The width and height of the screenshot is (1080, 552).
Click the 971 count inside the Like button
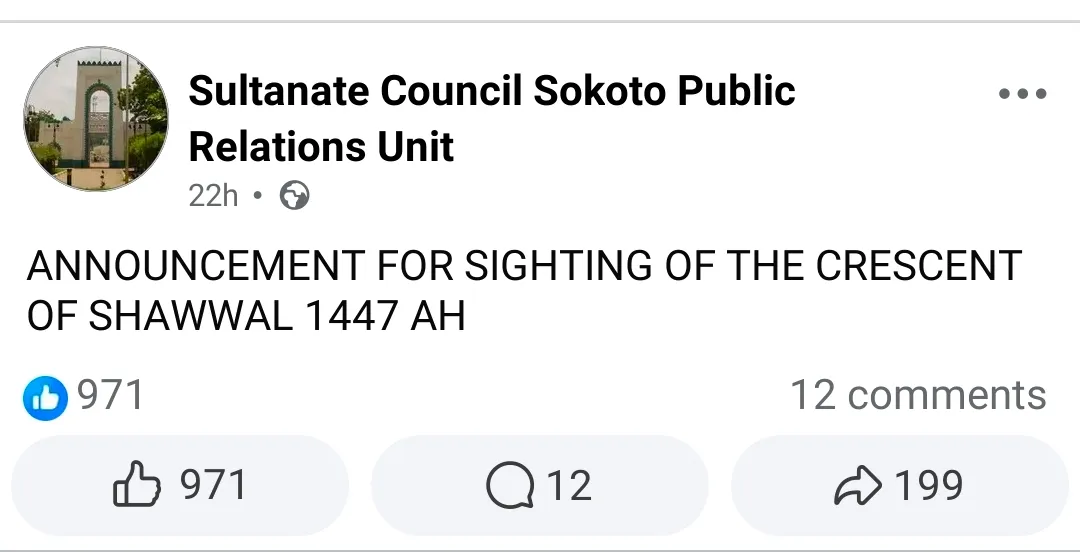pos(213,487)
